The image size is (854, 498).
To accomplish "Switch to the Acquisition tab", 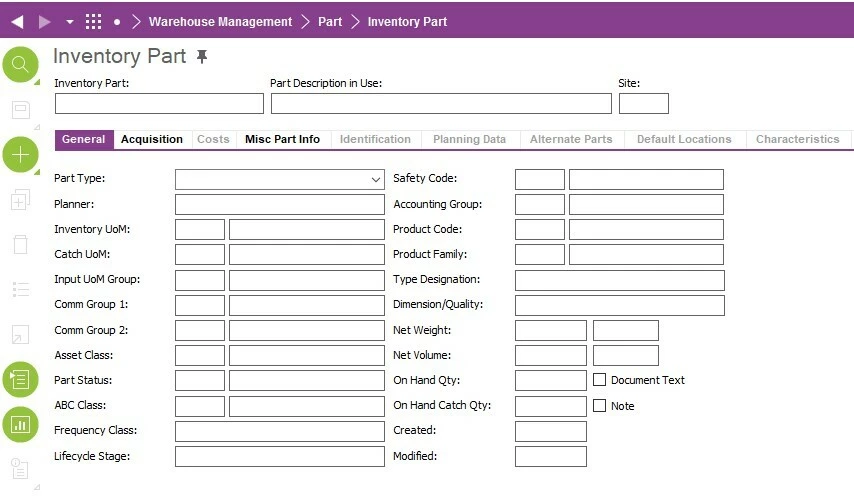I will (x=152, y=139).
